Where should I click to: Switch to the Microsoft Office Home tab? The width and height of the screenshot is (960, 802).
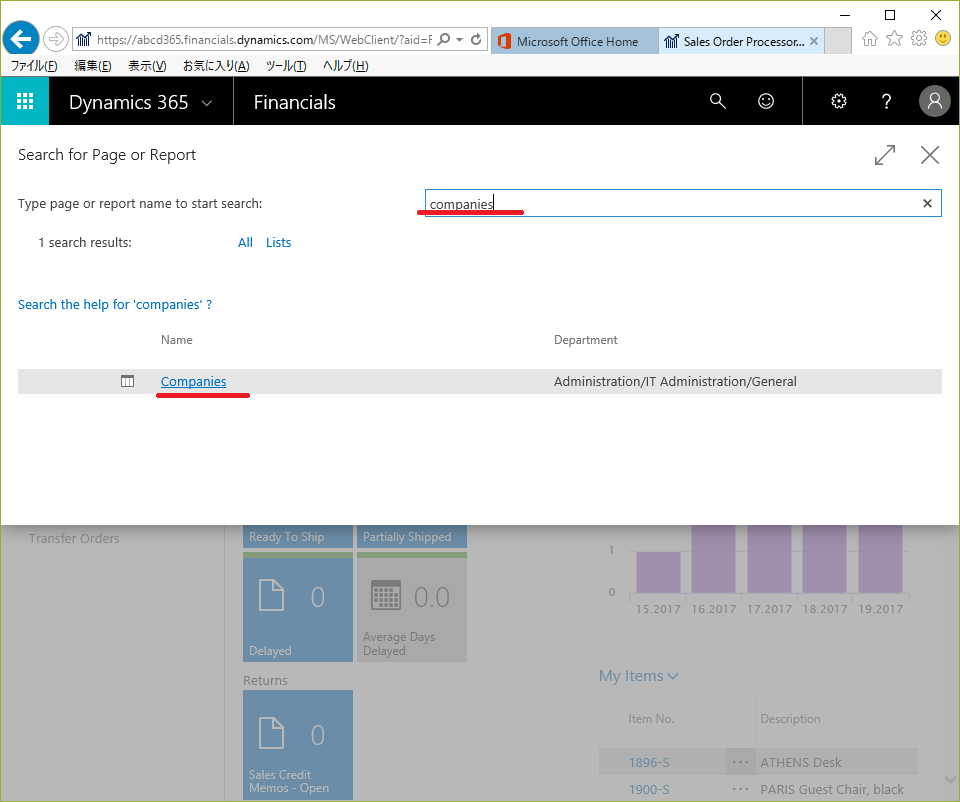(575, 41)
